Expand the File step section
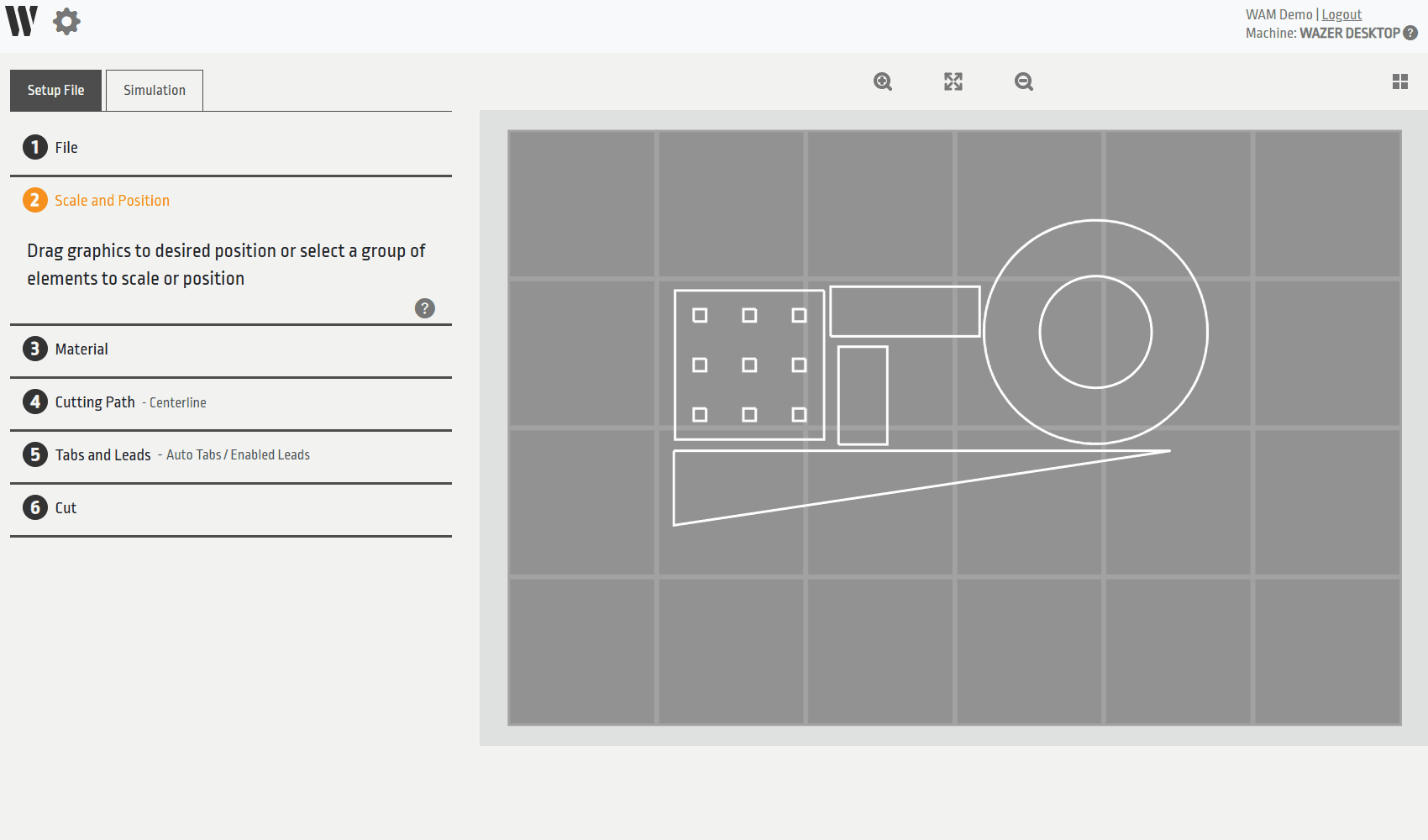 [x=66, y=148]
